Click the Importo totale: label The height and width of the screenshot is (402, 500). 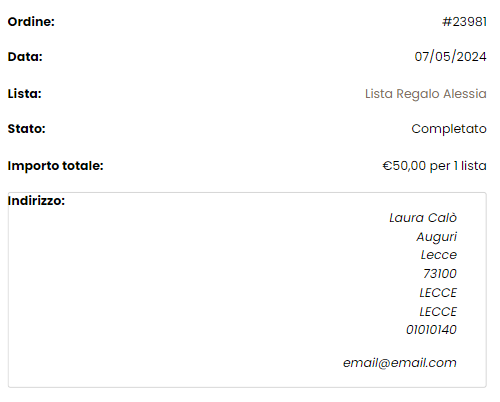coord(55,166)
